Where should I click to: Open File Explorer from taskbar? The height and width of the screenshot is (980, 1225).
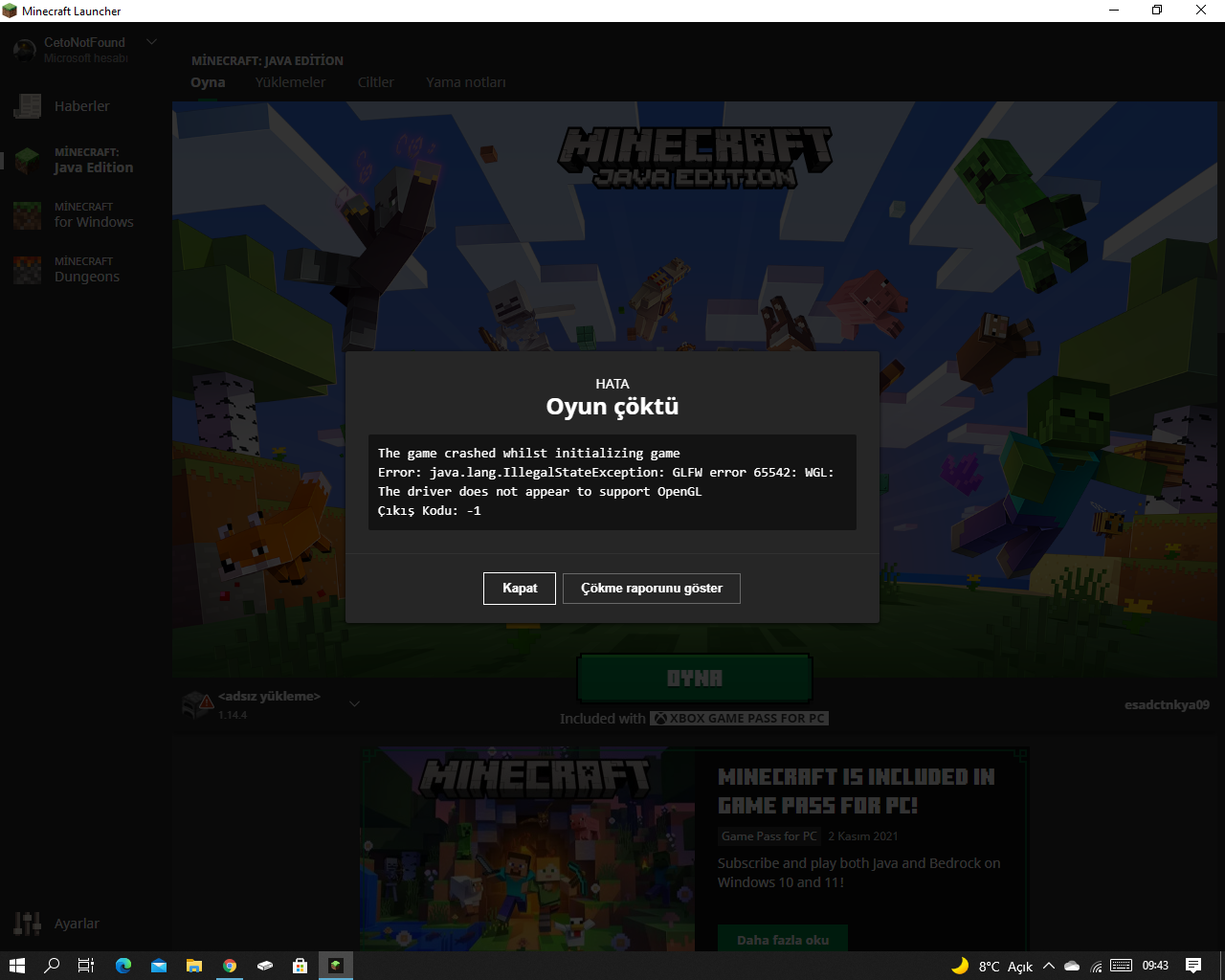point(194,966)
